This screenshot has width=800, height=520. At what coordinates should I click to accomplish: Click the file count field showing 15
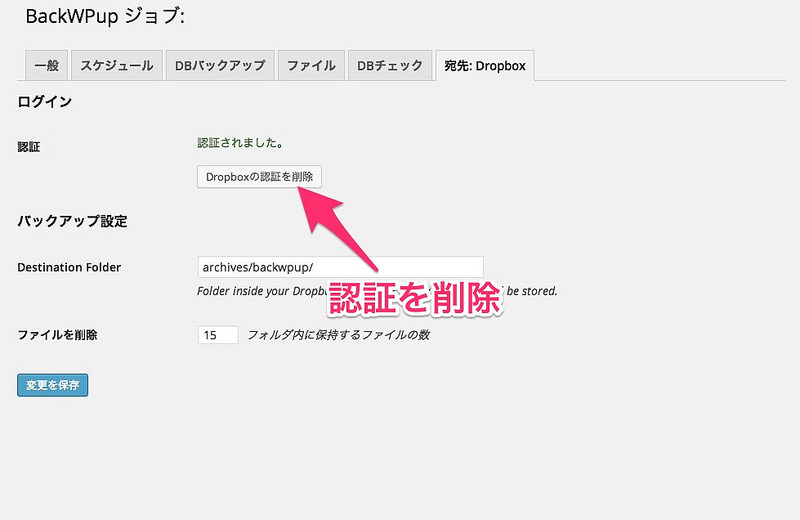(x=218, y=335)
